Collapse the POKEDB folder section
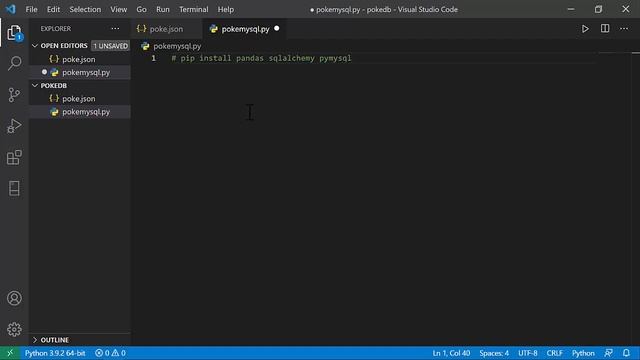 tap(35, 85)
